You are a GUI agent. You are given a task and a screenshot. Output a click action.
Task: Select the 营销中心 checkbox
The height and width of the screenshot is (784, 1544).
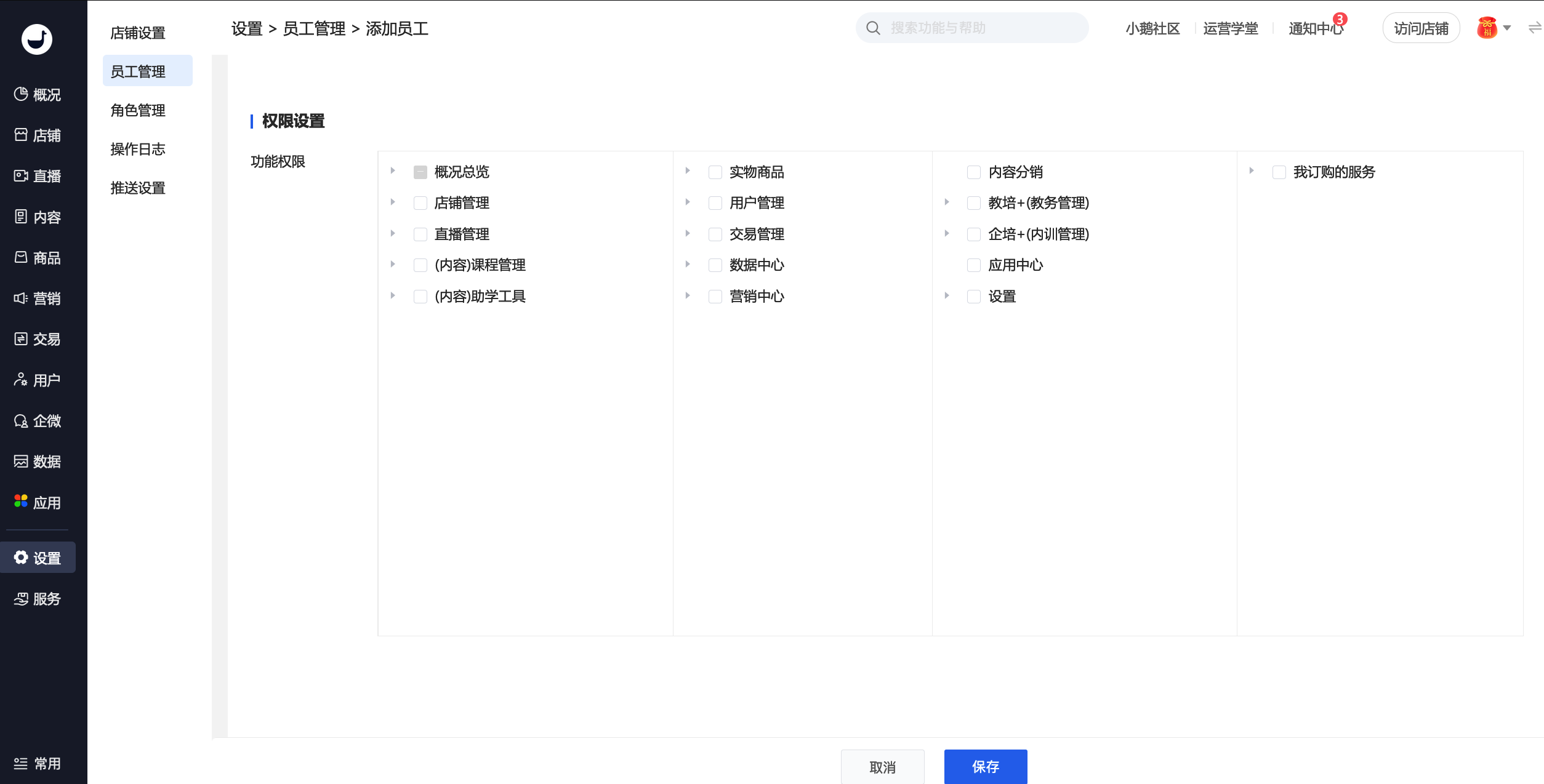tap(715, 297)
